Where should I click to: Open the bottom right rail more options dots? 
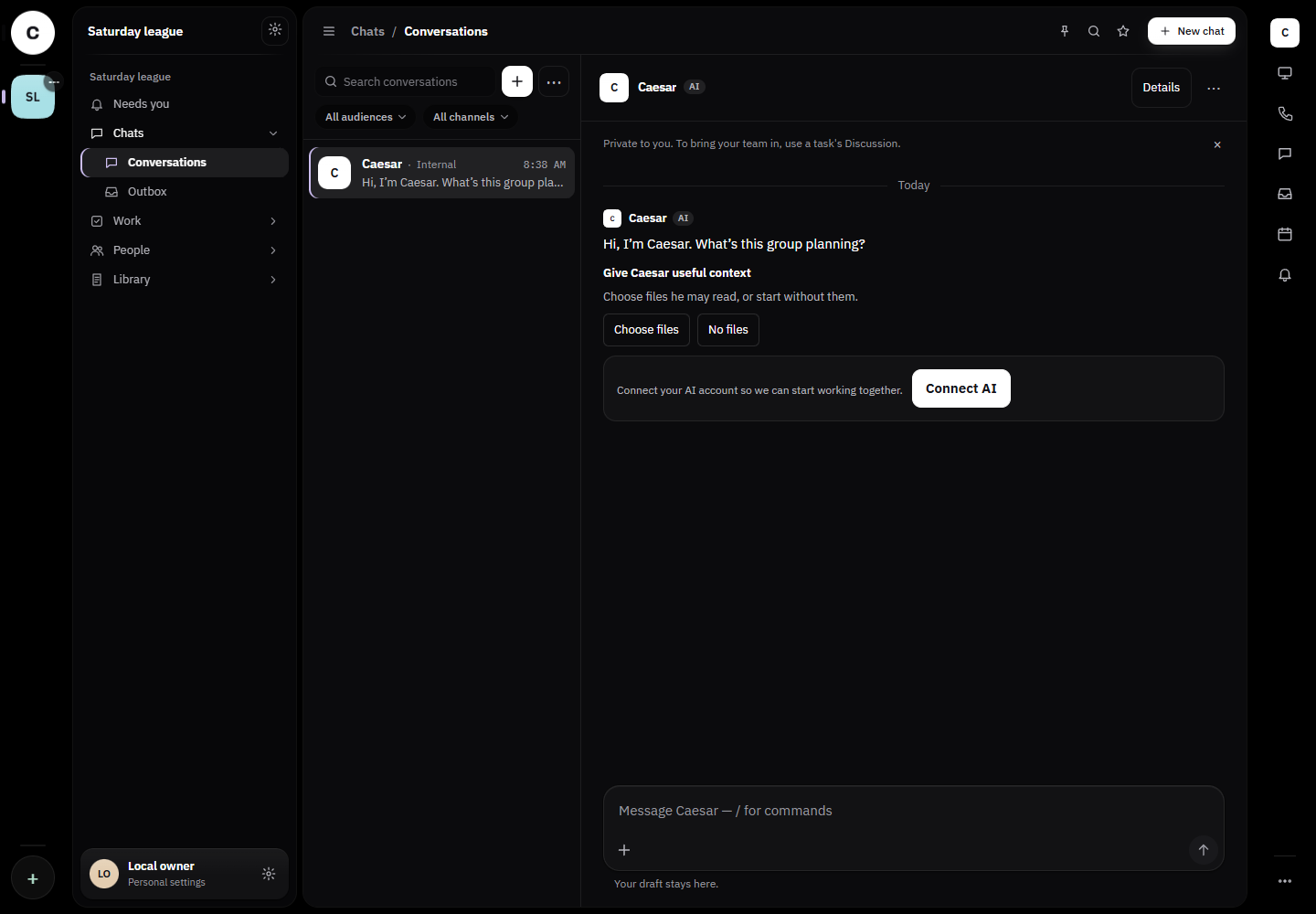(x=1285, y=881)
